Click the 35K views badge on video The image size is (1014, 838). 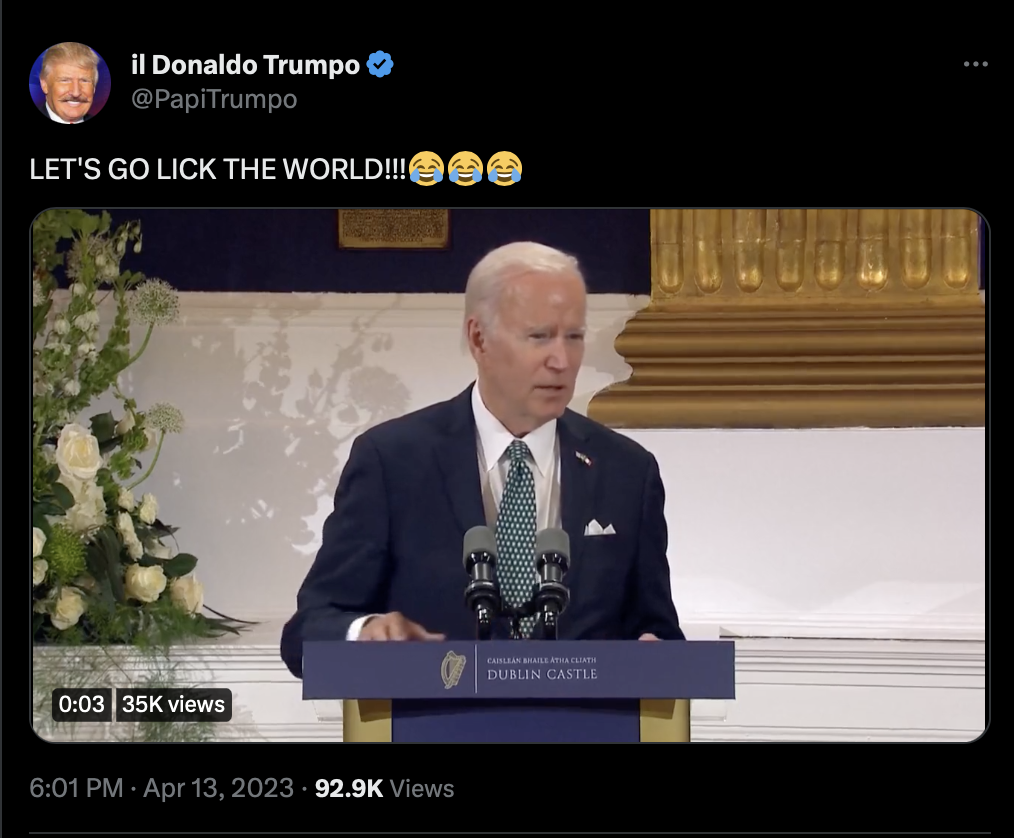173,704
